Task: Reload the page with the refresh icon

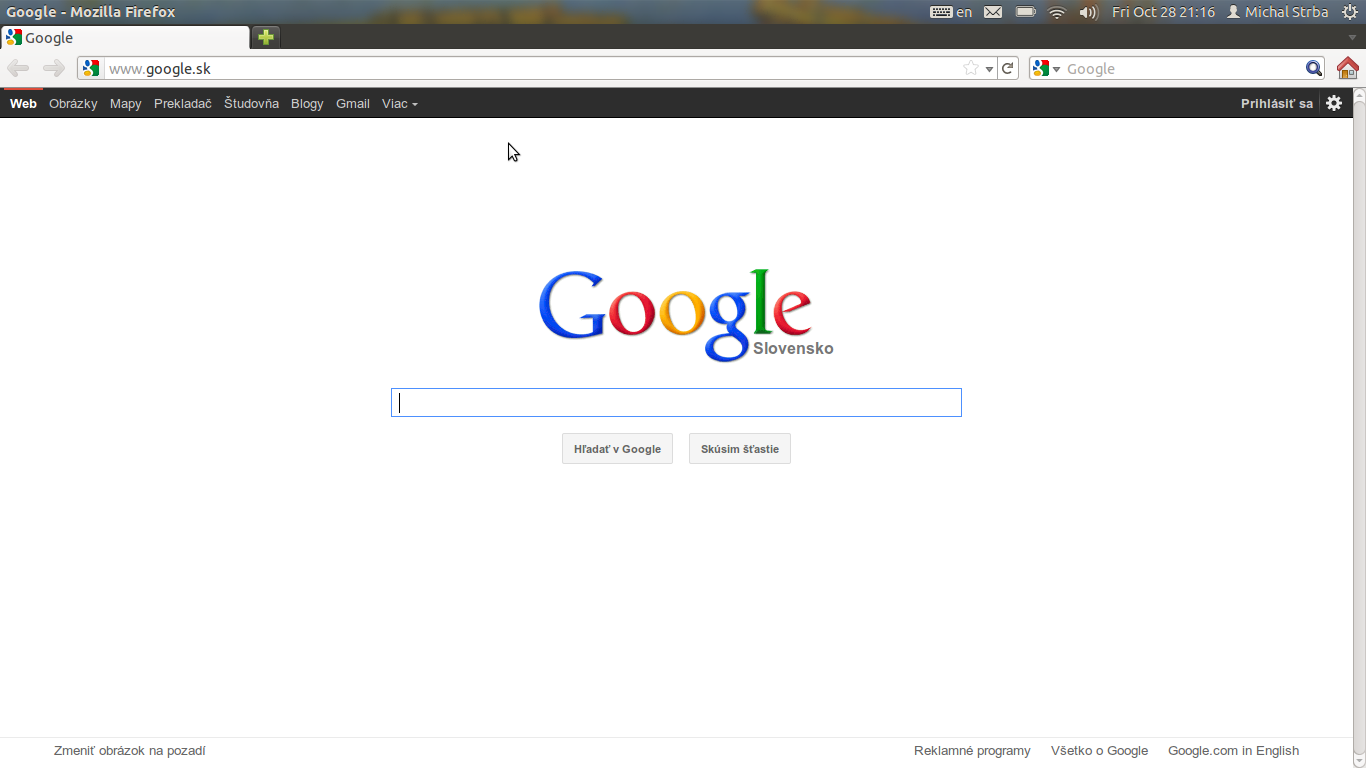Action: pos(1008,69)
